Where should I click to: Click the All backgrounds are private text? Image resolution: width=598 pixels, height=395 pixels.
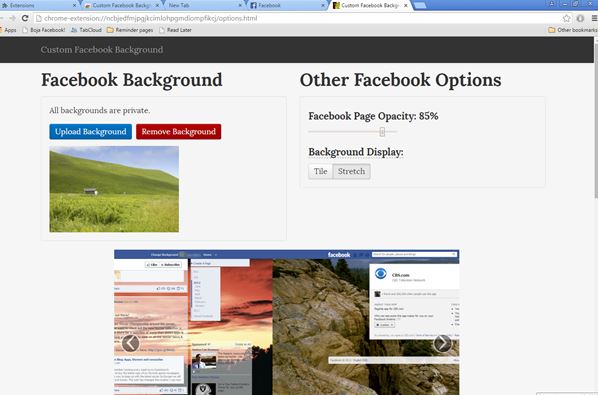pos(100,110)
